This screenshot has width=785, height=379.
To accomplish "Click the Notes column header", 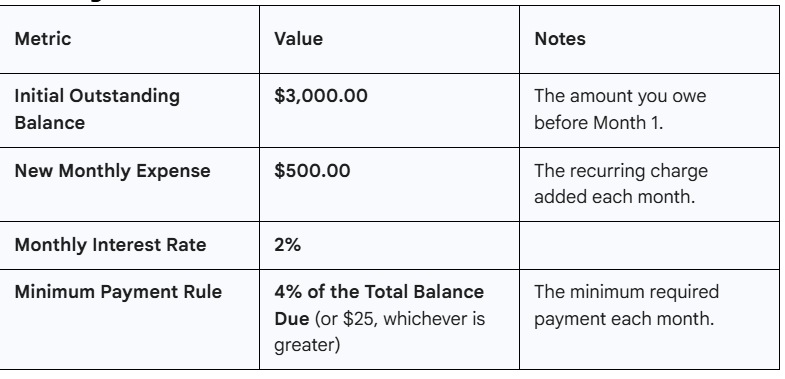I will (x=560, y=39).
